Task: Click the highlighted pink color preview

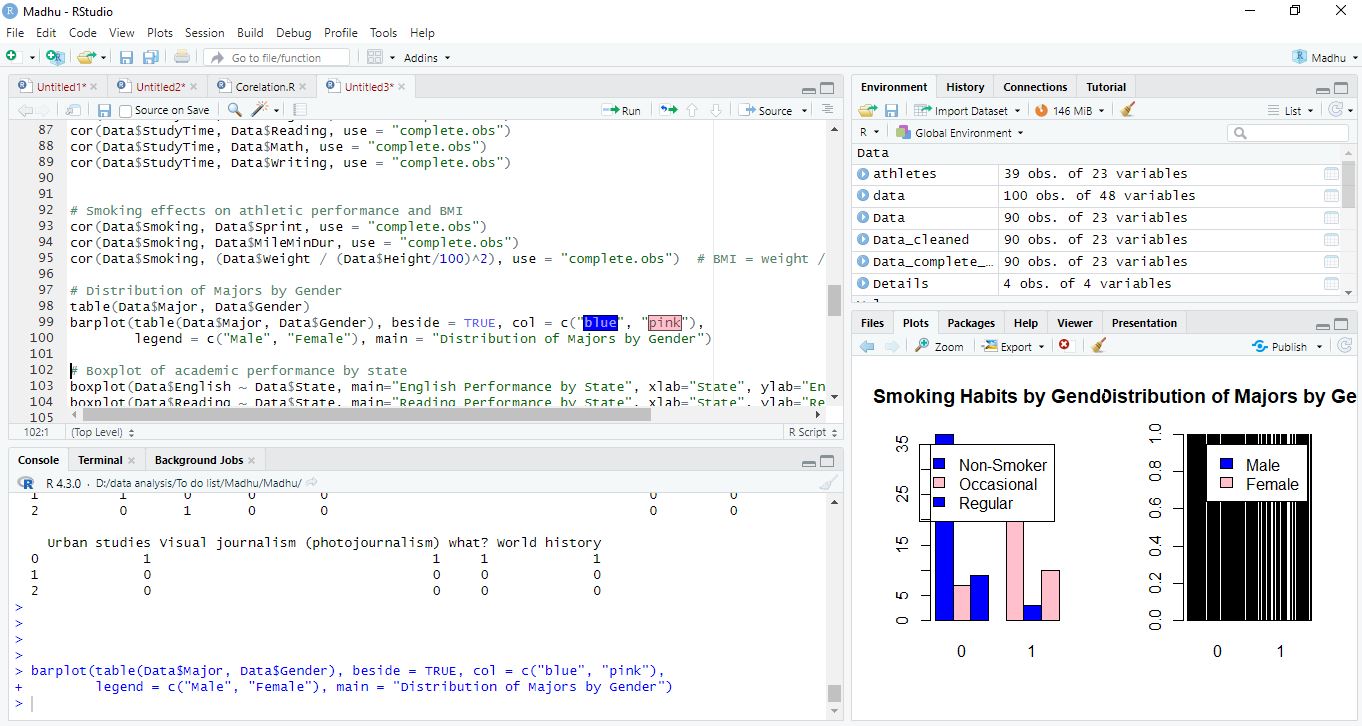Action: pyautogui.click(x=664, y=322)
